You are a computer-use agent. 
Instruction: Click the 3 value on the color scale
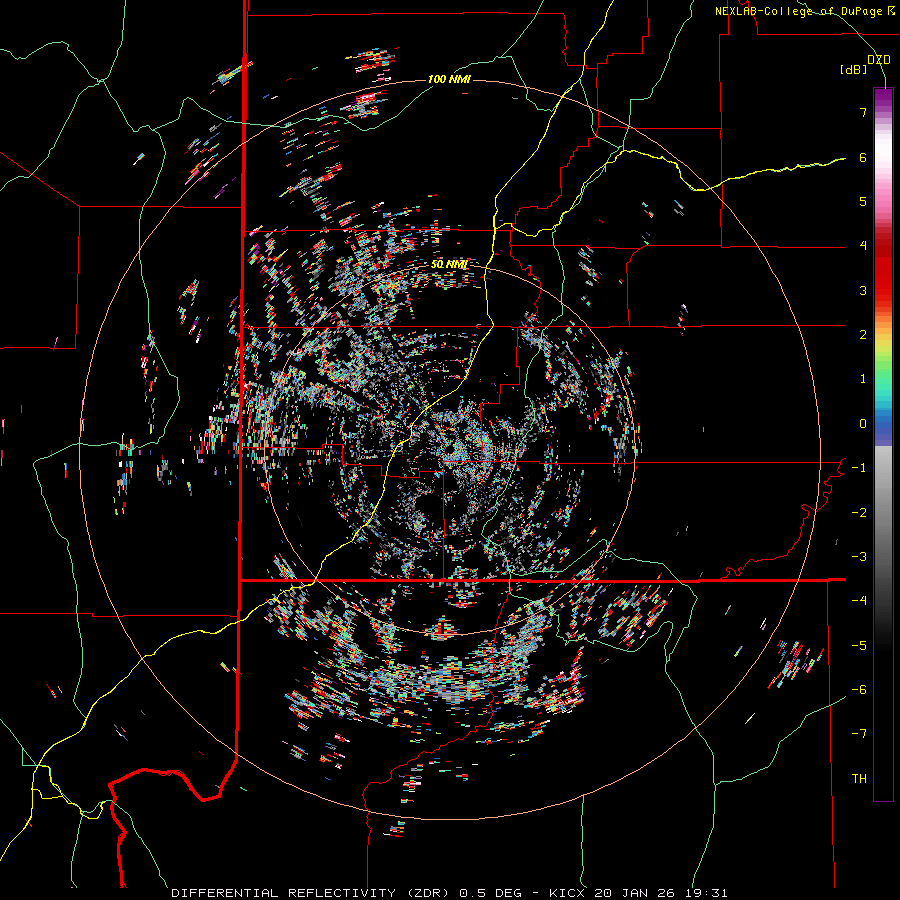[863, 290]
